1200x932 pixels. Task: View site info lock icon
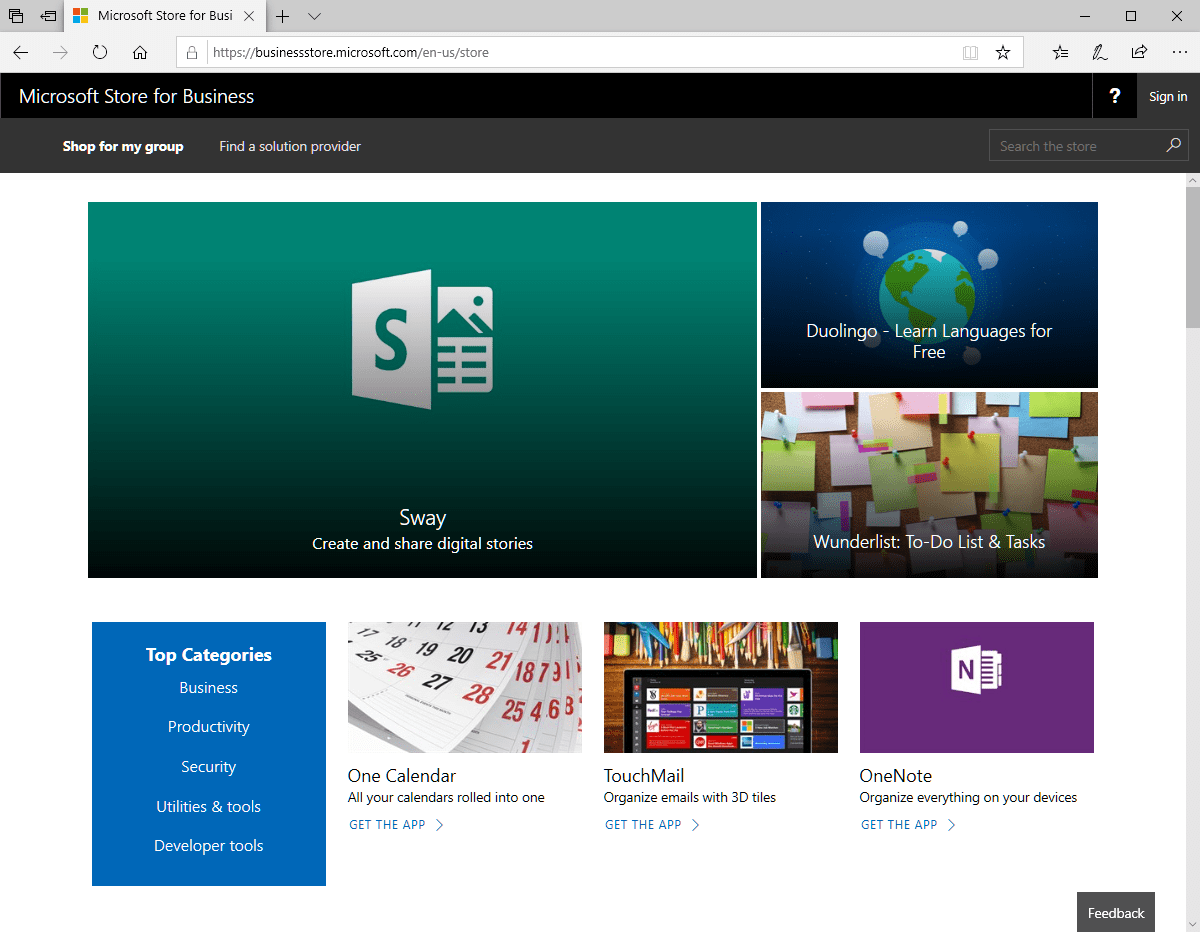click(x=193, y=53)
